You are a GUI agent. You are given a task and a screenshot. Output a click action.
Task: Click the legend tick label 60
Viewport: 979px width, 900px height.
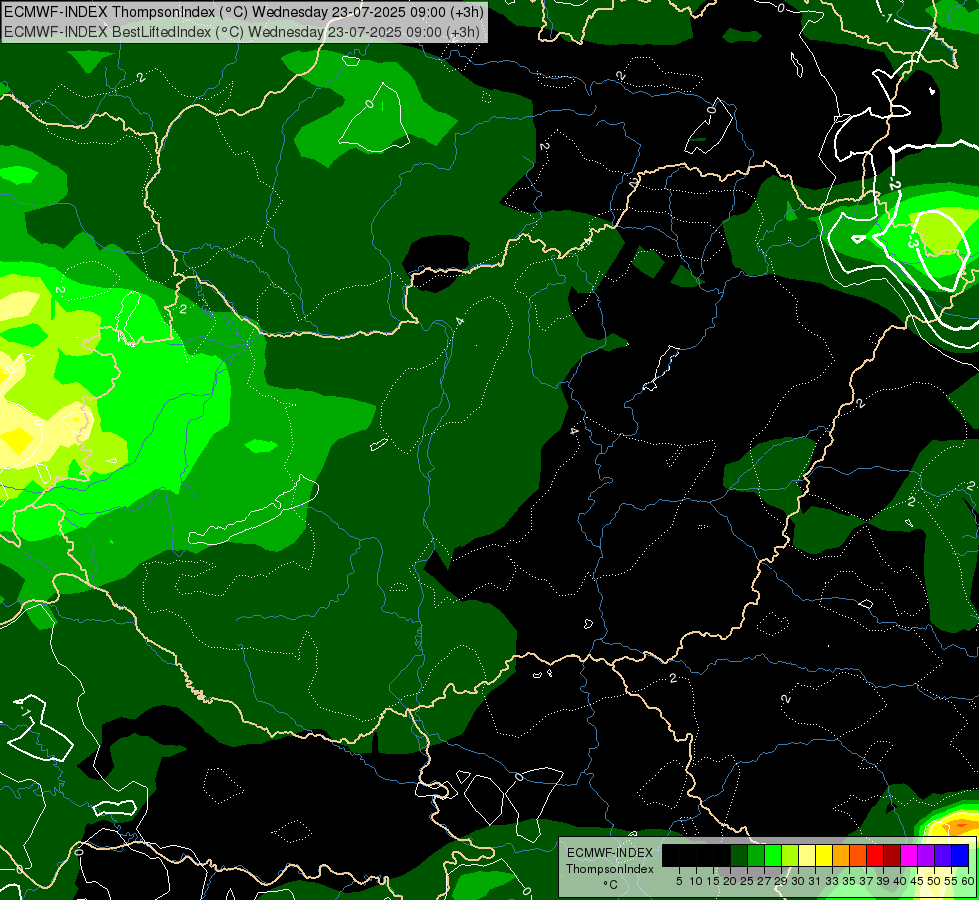point(968,881)
